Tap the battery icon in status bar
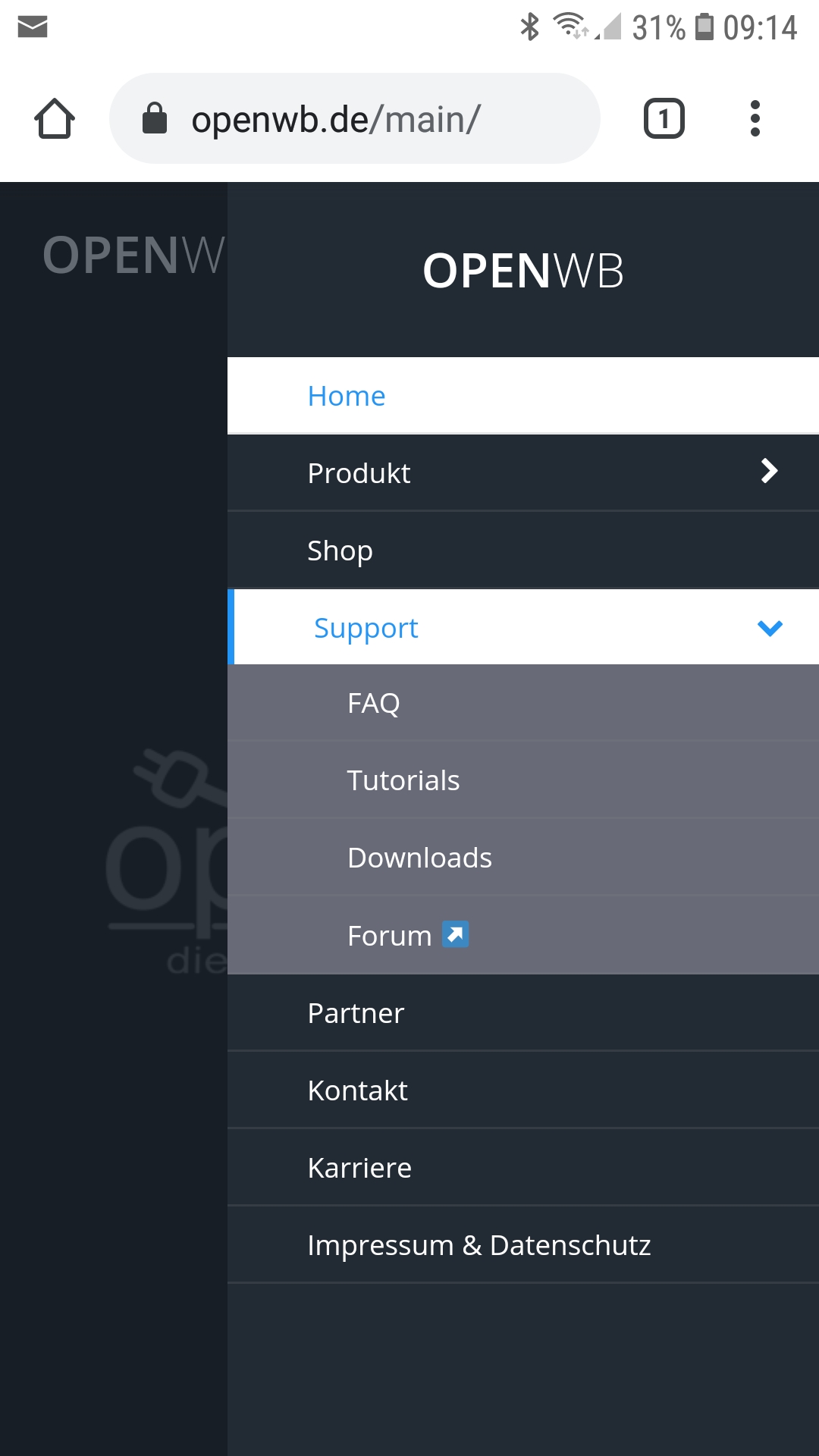Screen dimensions: 819x1456 coord(704,27)
